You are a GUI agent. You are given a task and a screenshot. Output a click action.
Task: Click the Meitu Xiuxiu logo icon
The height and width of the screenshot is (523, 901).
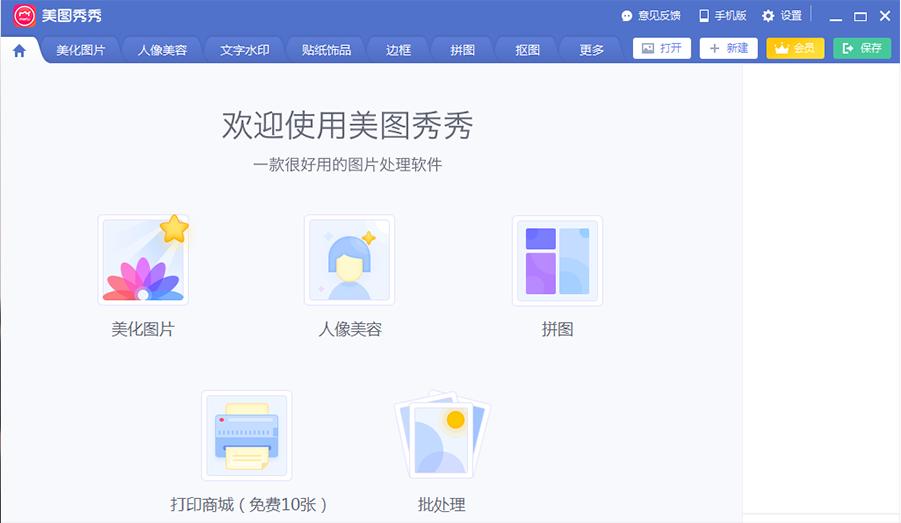(x=24, y=16)
